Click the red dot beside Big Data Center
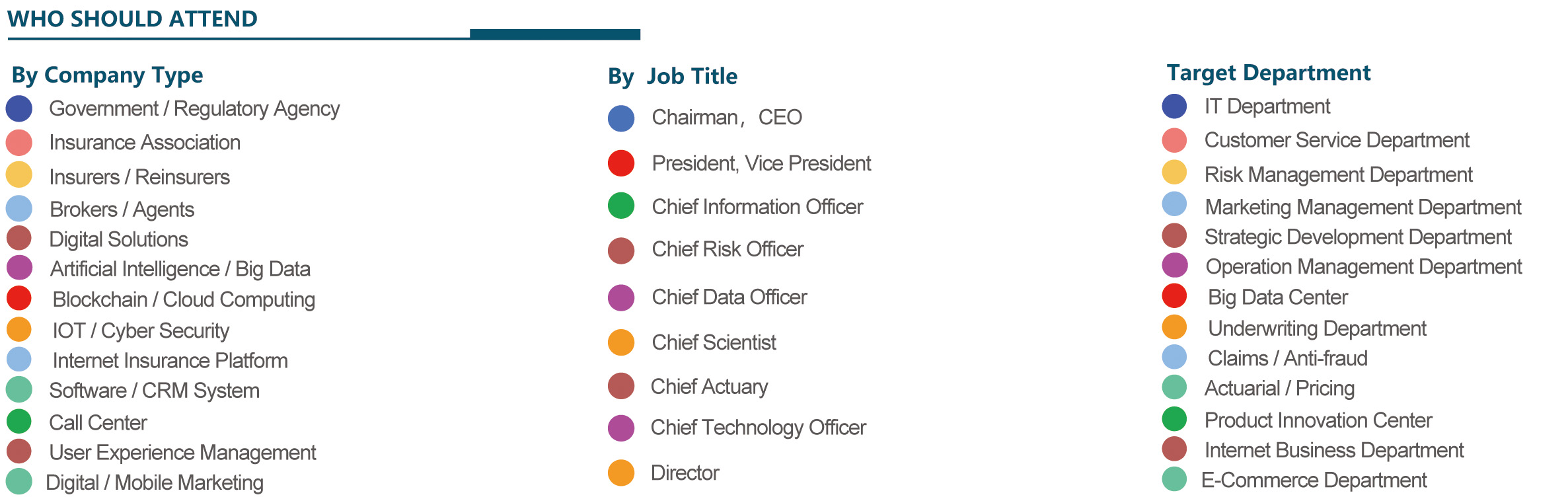This screenshot has width=1568, height=501. (x=1174, y=295)
